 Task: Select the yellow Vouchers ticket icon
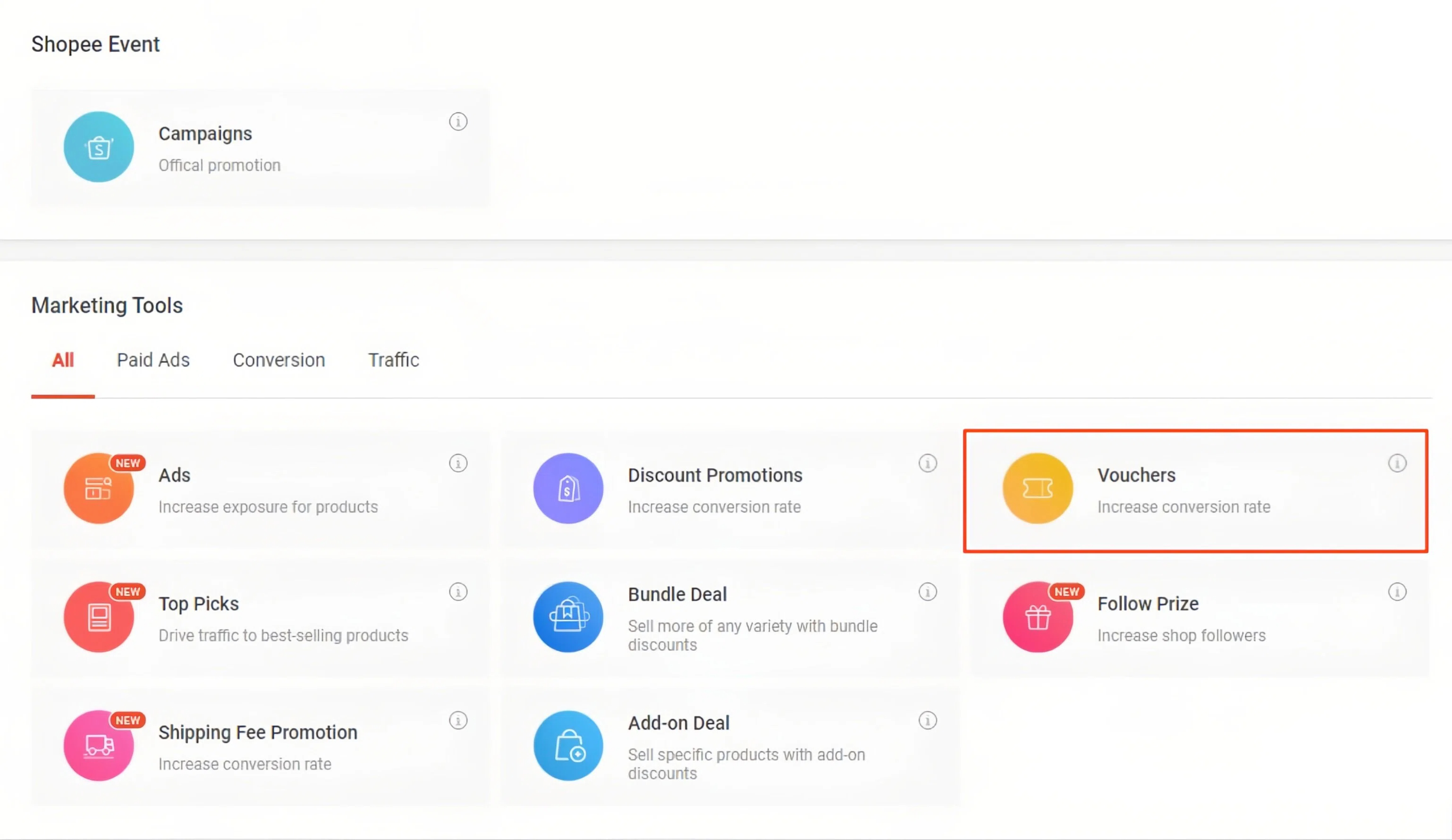(1037, 488)
